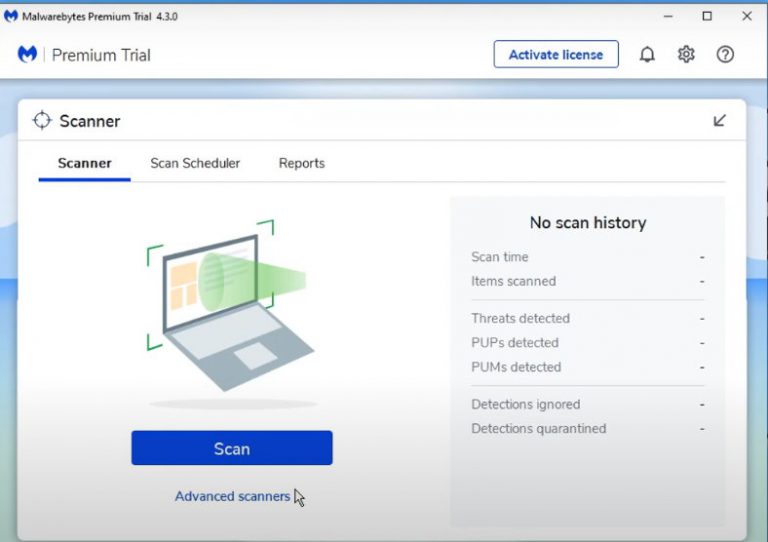Open the Scan Scheduler tab
The height and width of the screenshot is (542, 768).
point(195,163)
